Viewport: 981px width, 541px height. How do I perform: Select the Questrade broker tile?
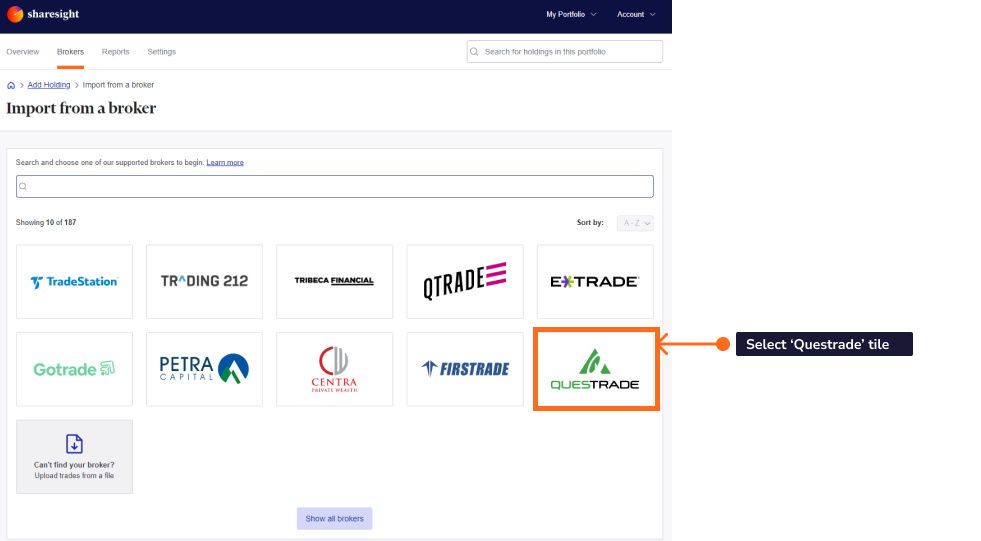pyautogui.click(x=595, y=369)
